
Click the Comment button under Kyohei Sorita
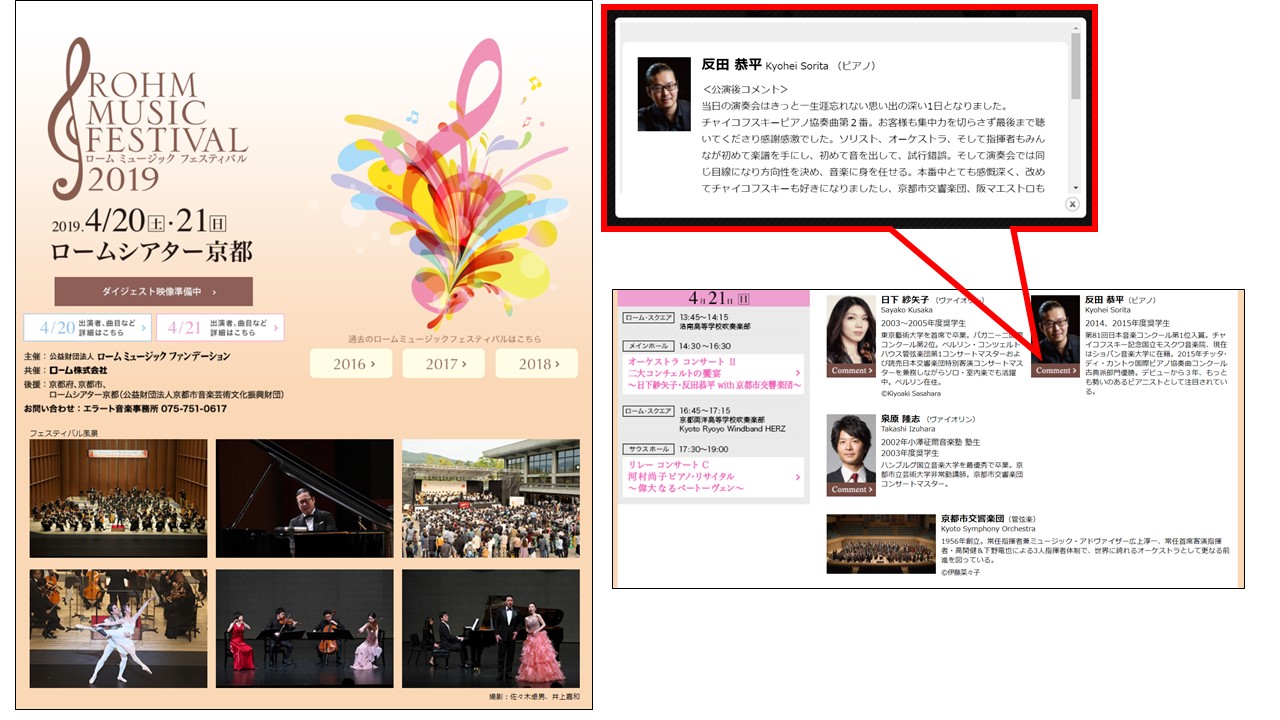point(1055,370)
